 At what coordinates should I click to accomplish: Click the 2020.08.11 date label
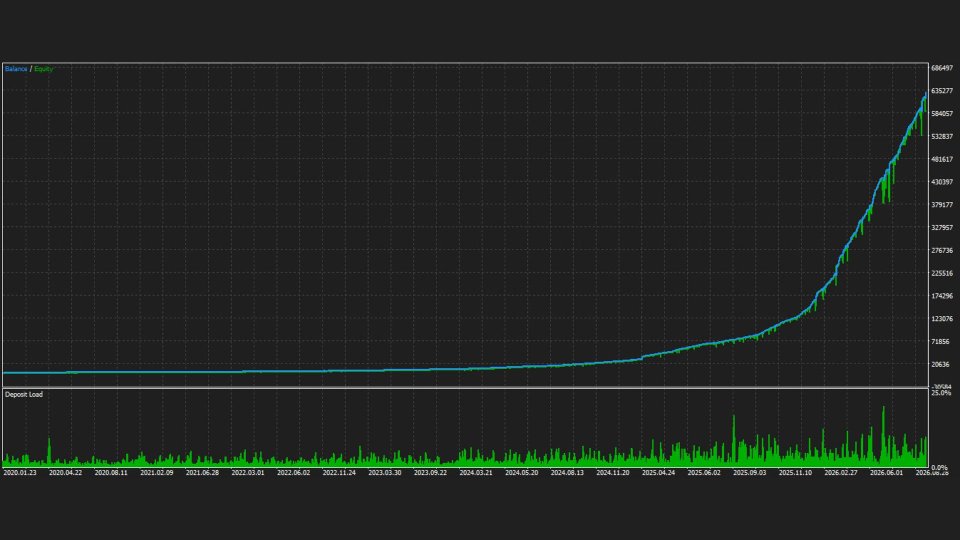click(x=111, y=473)
